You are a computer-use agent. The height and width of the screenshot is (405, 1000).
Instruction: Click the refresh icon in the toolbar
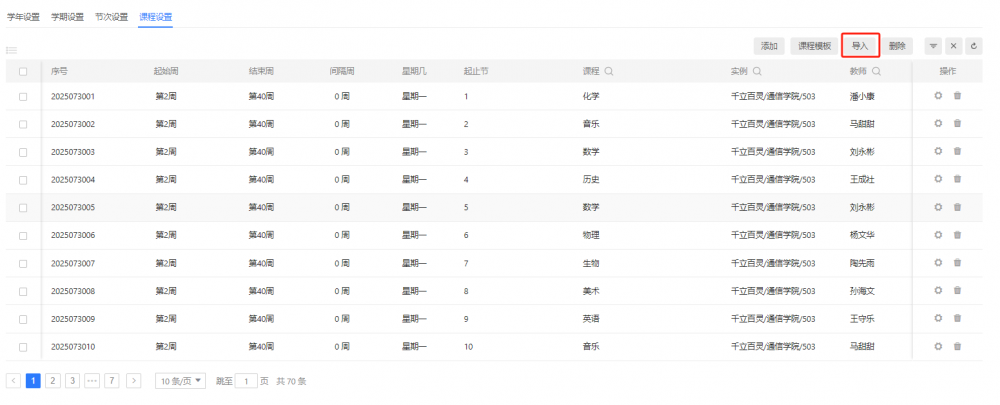coord(973,46)
